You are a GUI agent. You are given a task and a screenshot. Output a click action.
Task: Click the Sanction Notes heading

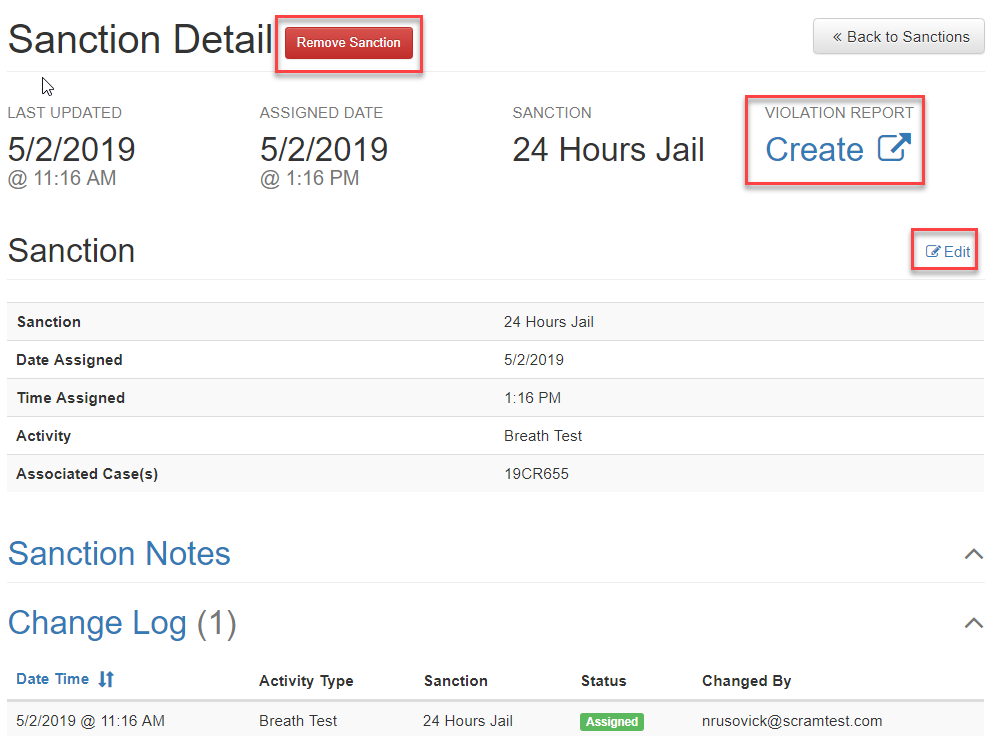pos(119,554)
